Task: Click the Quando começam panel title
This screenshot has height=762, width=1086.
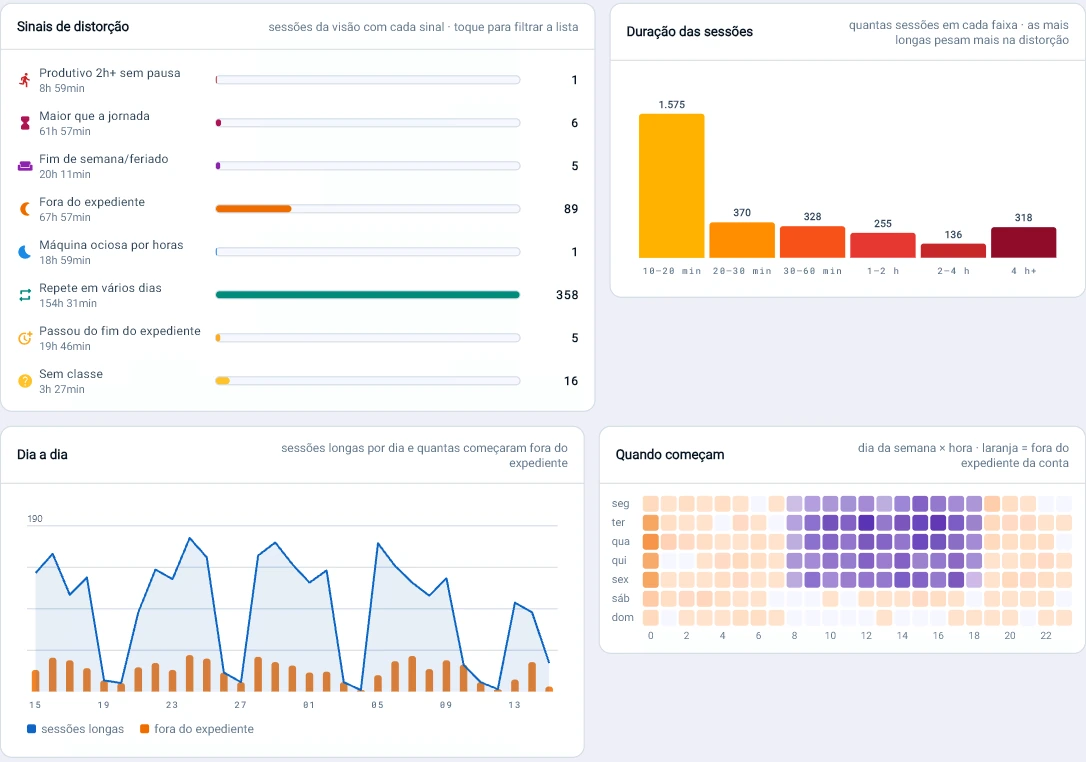Action: (x=670, y=454)
